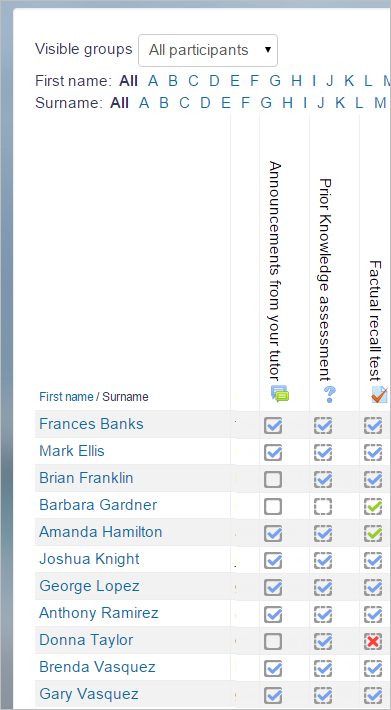This screenshot has width=391, height=710.
Task: Click Barbara Gardner's empty Prior Knowledge checkbox
Action: coord(323,507)
